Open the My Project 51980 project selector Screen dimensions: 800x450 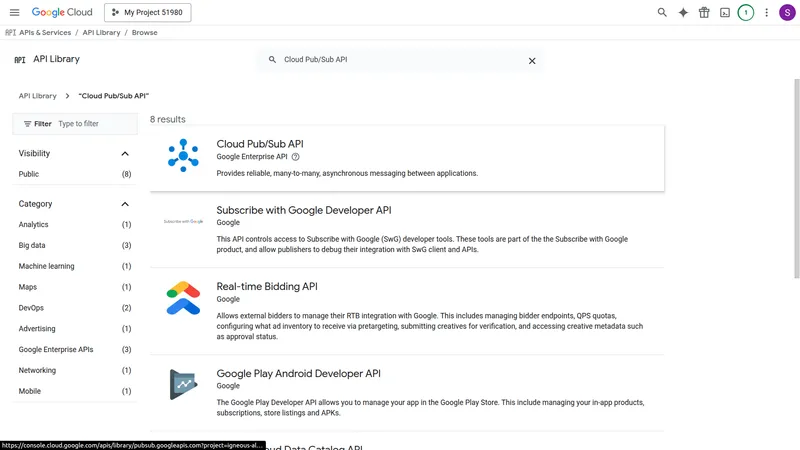tap(147, 12)
